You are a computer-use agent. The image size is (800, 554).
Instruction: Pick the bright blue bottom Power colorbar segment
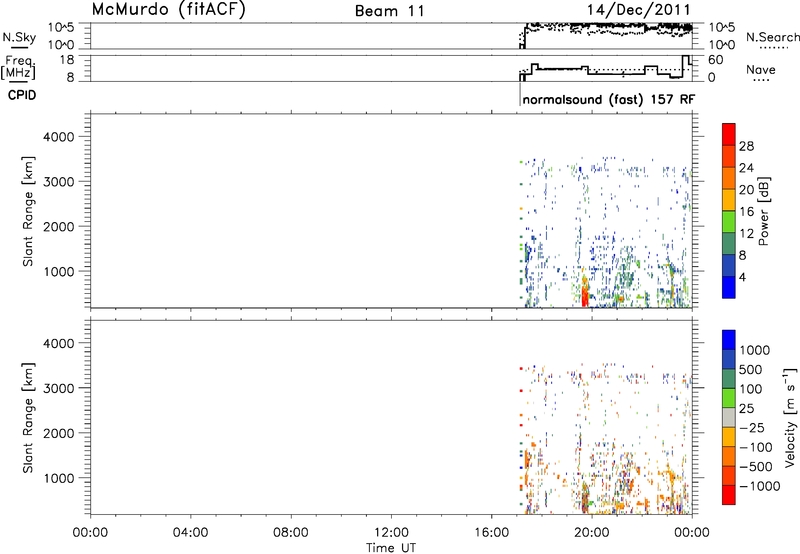(x=729, y=287)
